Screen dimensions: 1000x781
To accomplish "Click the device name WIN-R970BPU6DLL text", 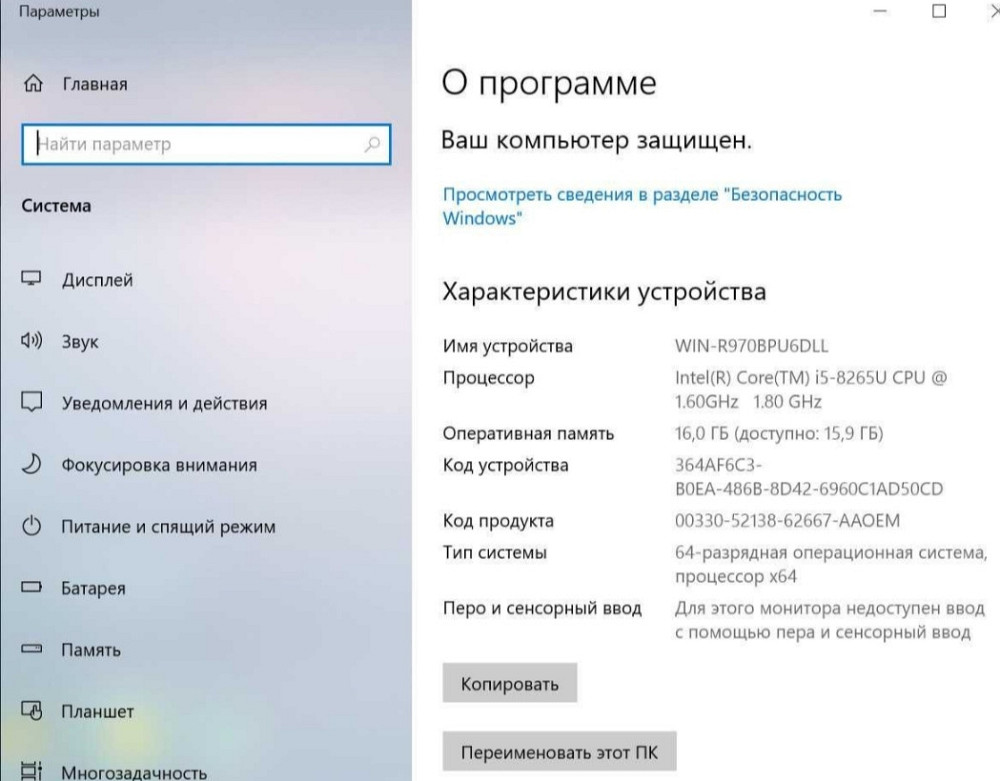I will tap(752, 347).
